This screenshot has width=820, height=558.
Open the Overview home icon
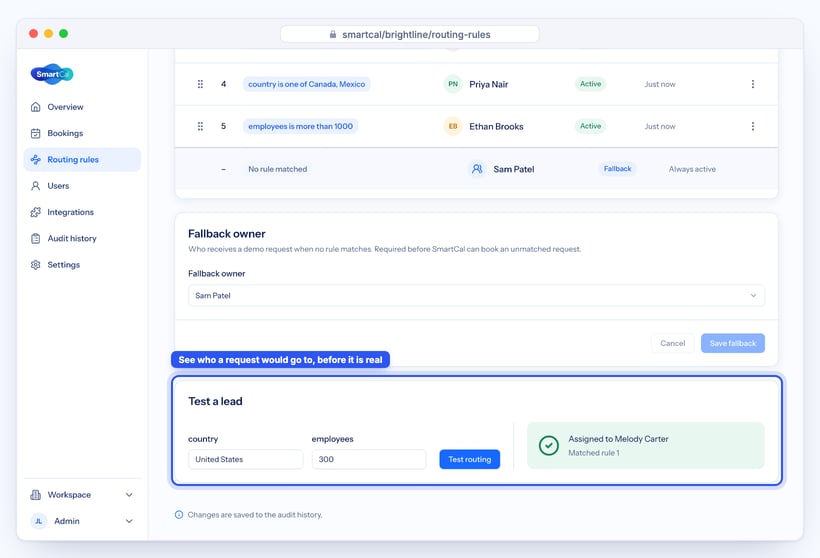[36, 107]
